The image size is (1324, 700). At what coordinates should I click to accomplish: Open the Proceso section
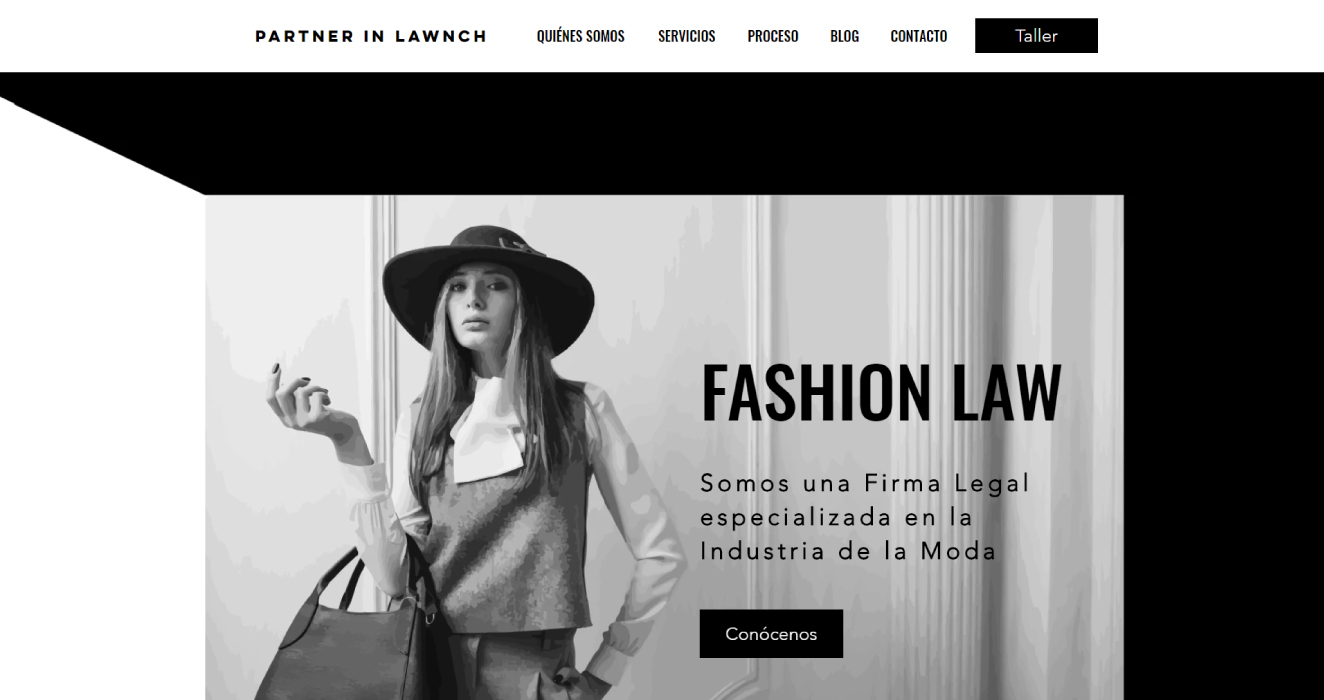click(x=773, y=36)
